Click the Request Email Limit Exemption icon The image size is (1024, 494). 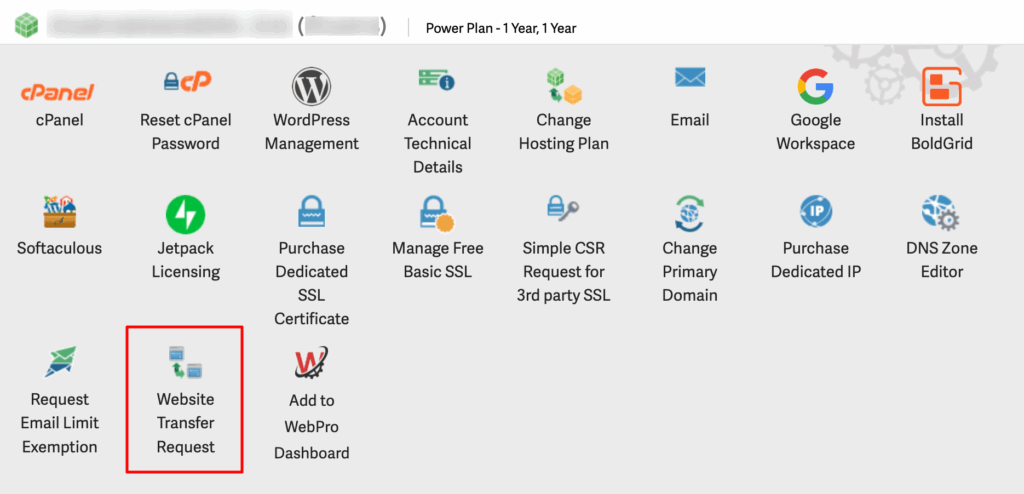59,361
